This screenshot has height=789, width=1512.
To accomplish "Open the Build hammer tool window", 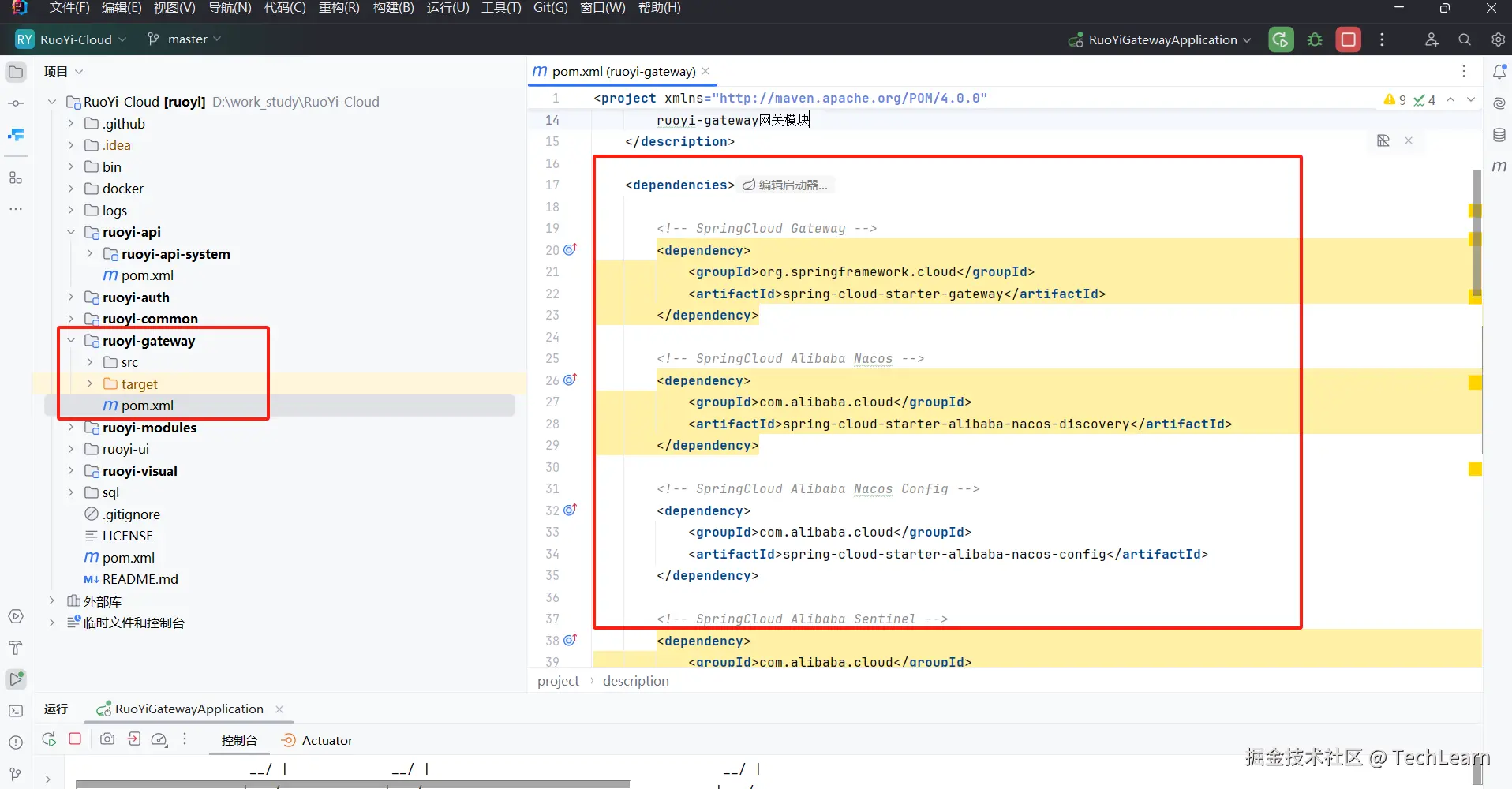I will tap(16, 648).
